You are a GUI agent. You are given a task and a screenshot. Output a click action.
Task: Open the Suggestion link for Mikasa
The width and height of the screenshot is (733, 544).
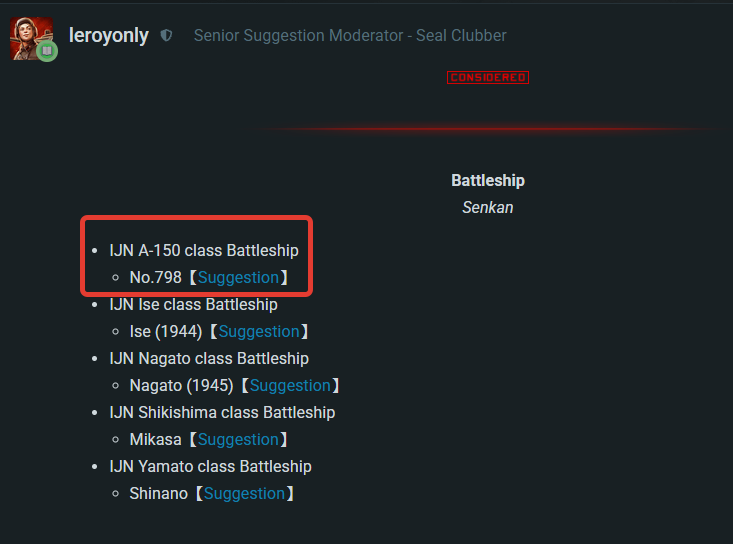[238, 439]
